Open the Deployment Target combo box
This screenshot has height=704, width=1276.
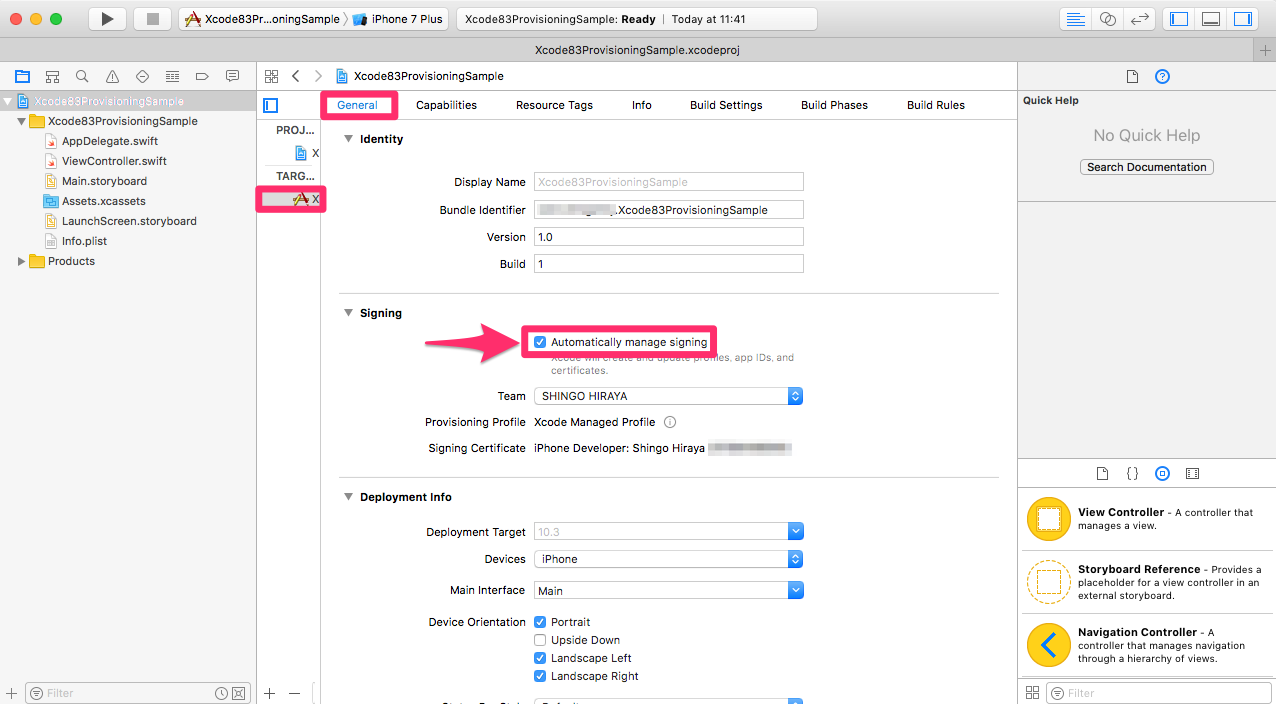[x=796, y=531]
